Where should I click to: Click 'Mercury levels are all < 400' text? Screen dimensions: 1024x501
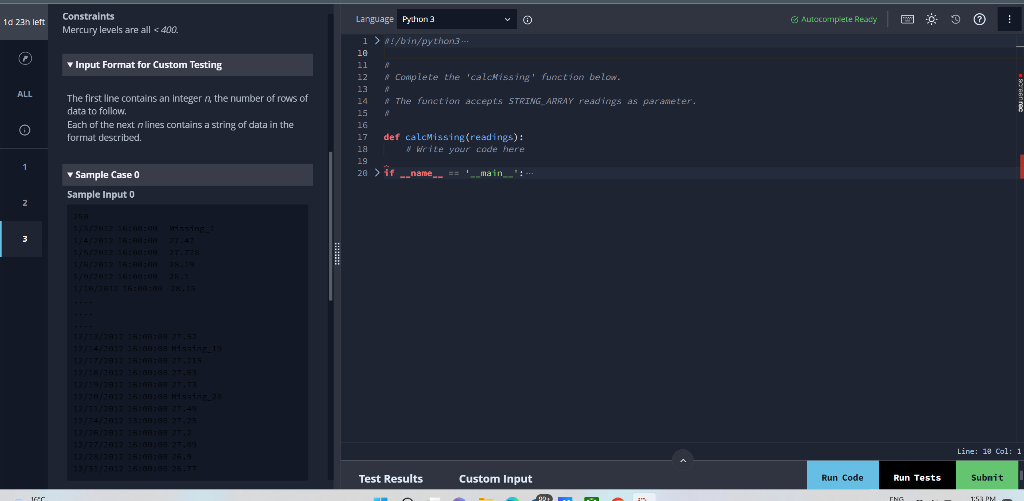click(120, 29)
